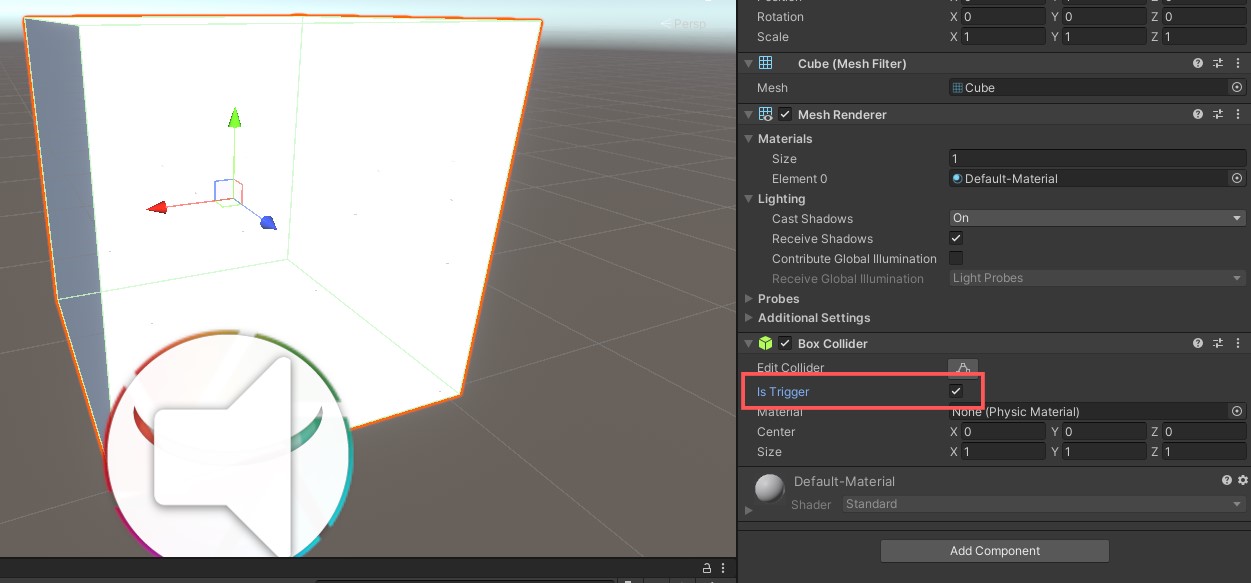Toggle the Persp camera projection label

(x=686, y=24)
